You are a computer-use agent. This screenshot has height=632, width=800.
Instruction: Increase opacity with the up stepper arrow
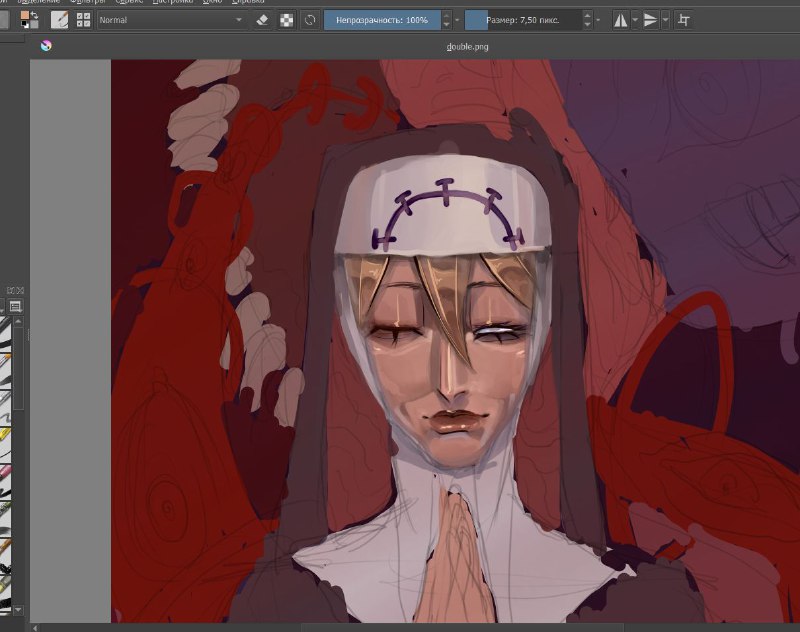pos(446,16)
